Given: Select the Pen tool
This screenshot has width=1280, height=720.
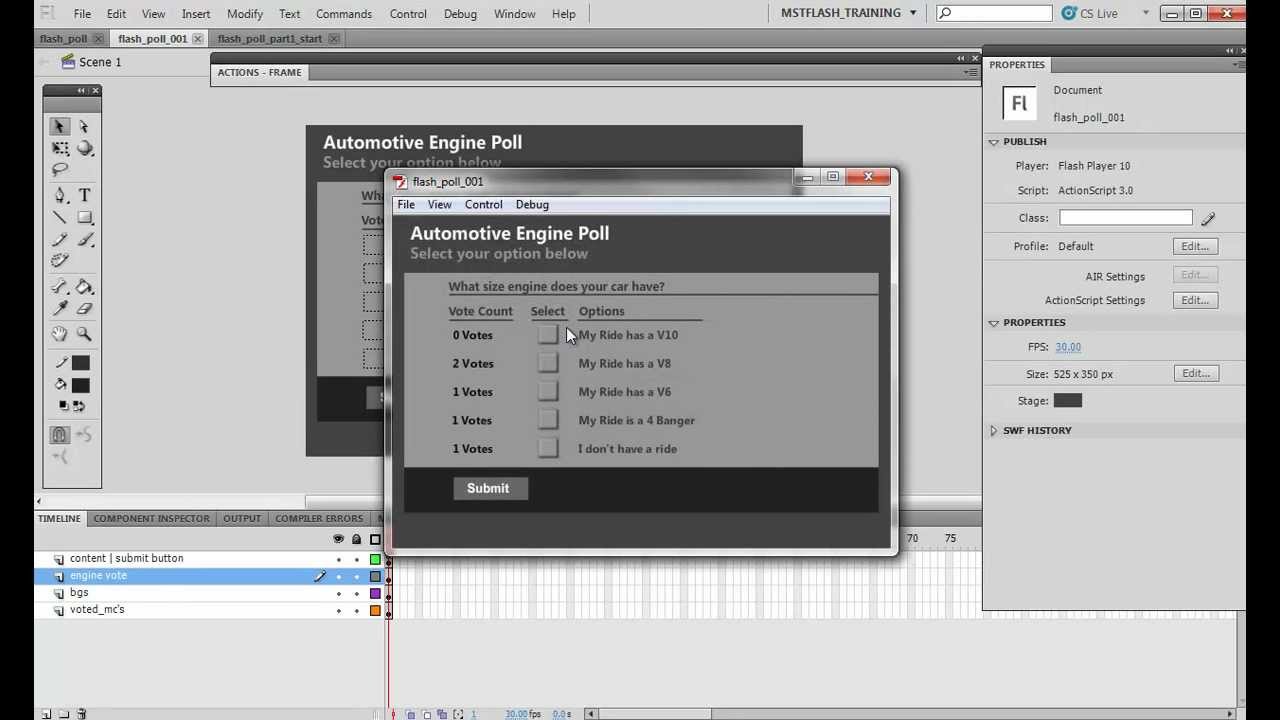Looking at the screenshot, I should click(x=60, y=195).
